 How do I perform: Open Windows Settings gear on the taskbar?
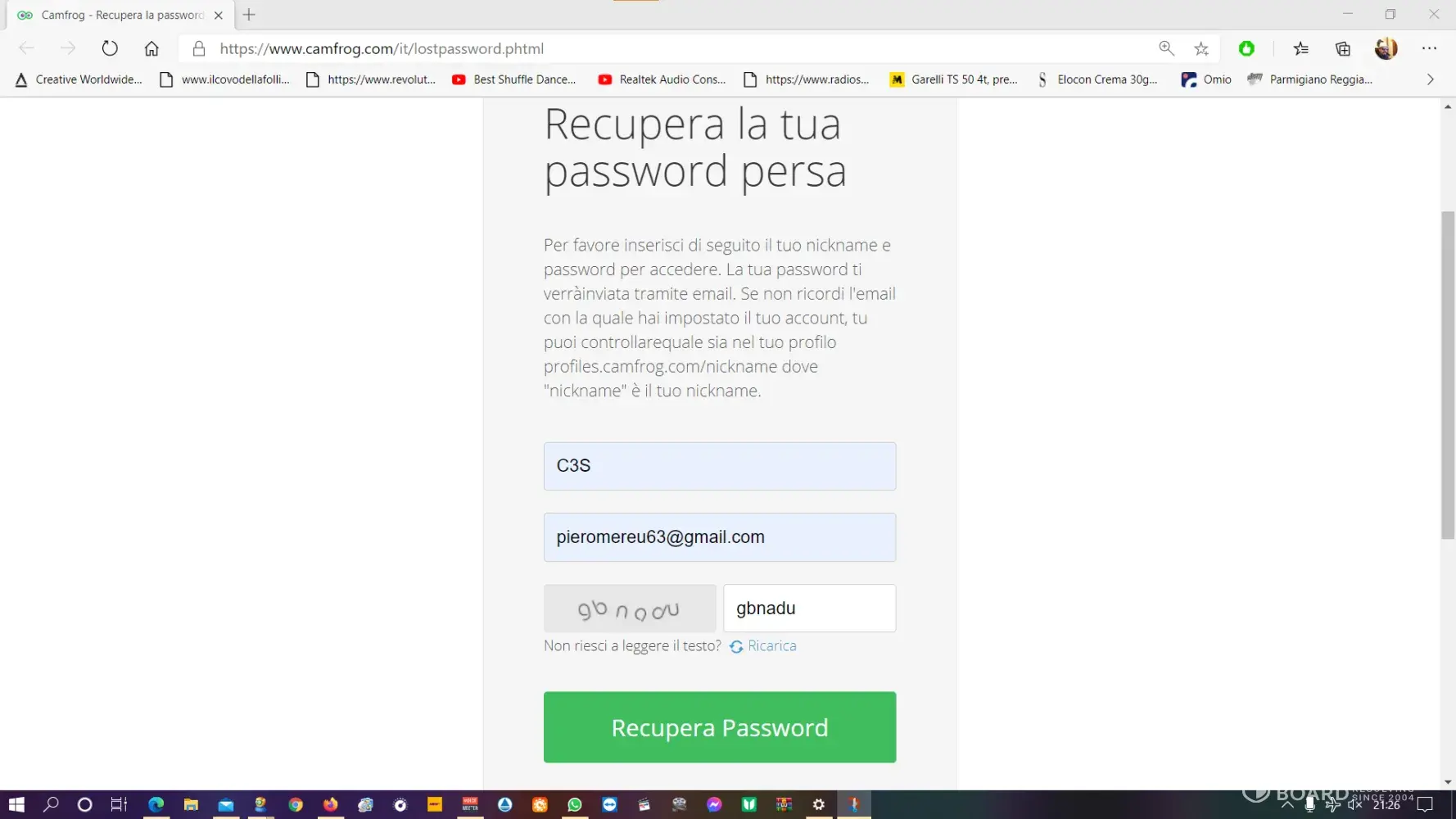coord(819,805)
